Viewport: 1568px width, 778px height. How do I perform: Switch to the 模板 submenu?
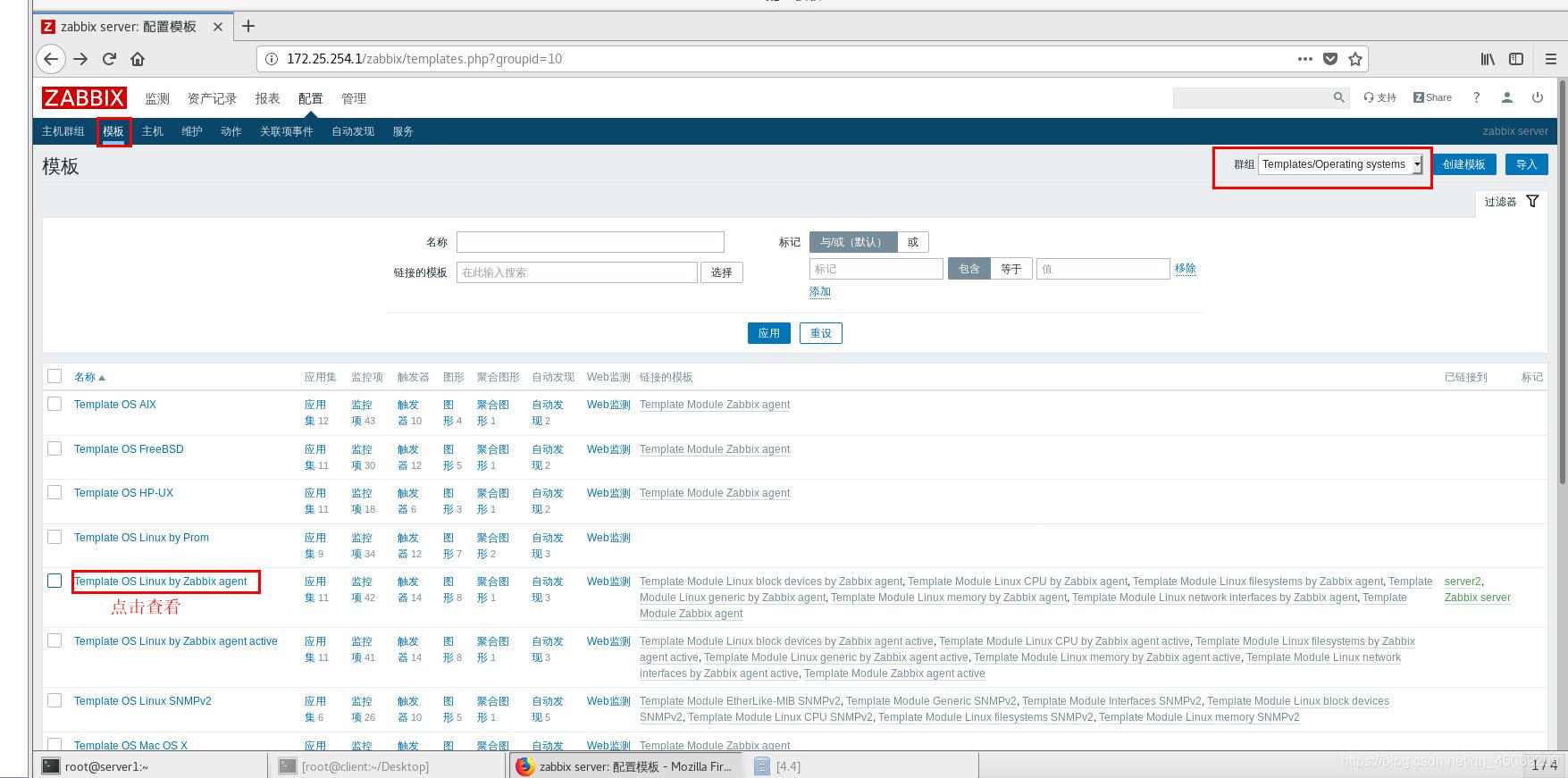coord(113,131)
